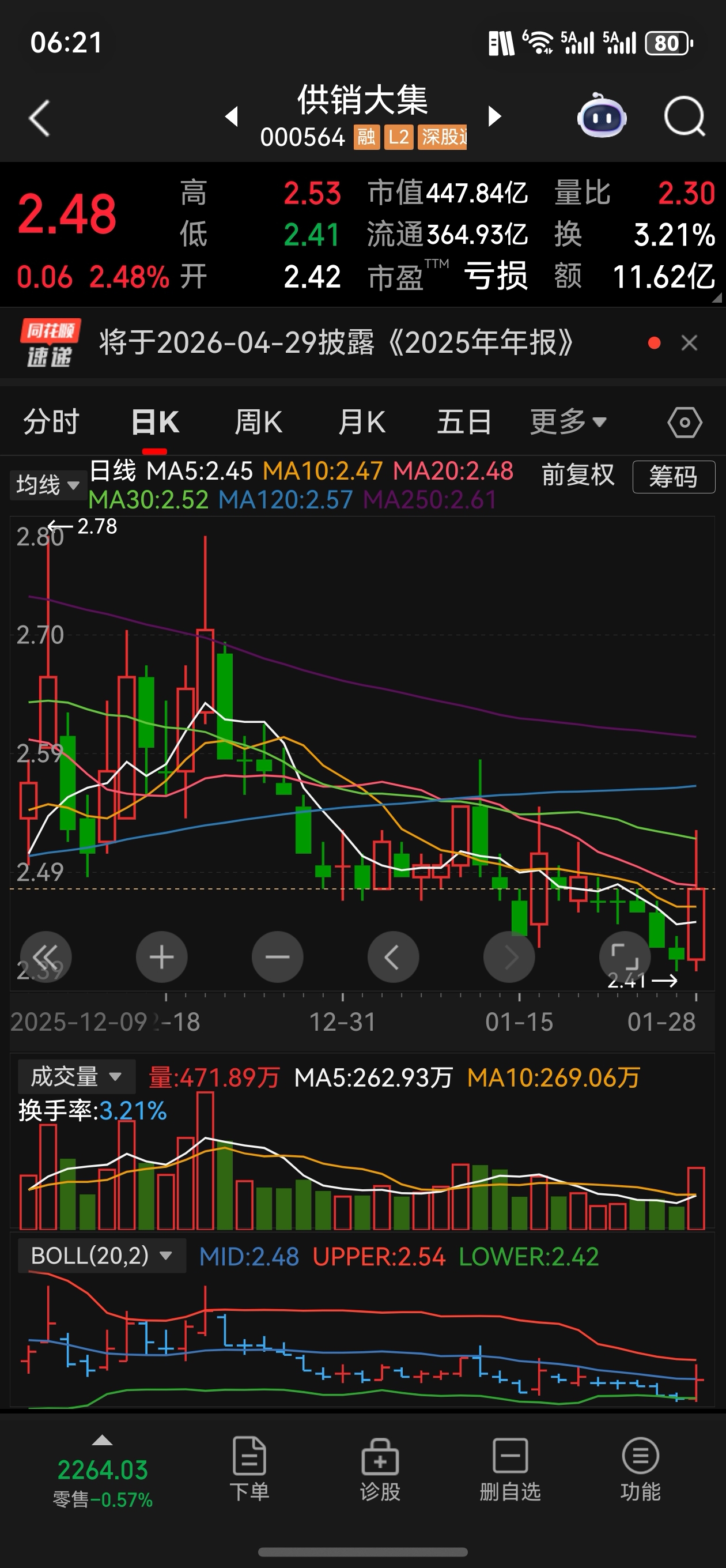Screen dimensions: 726x1568
Task: Tap the 换手率:3.21% label
Action: coord(93,1111)
